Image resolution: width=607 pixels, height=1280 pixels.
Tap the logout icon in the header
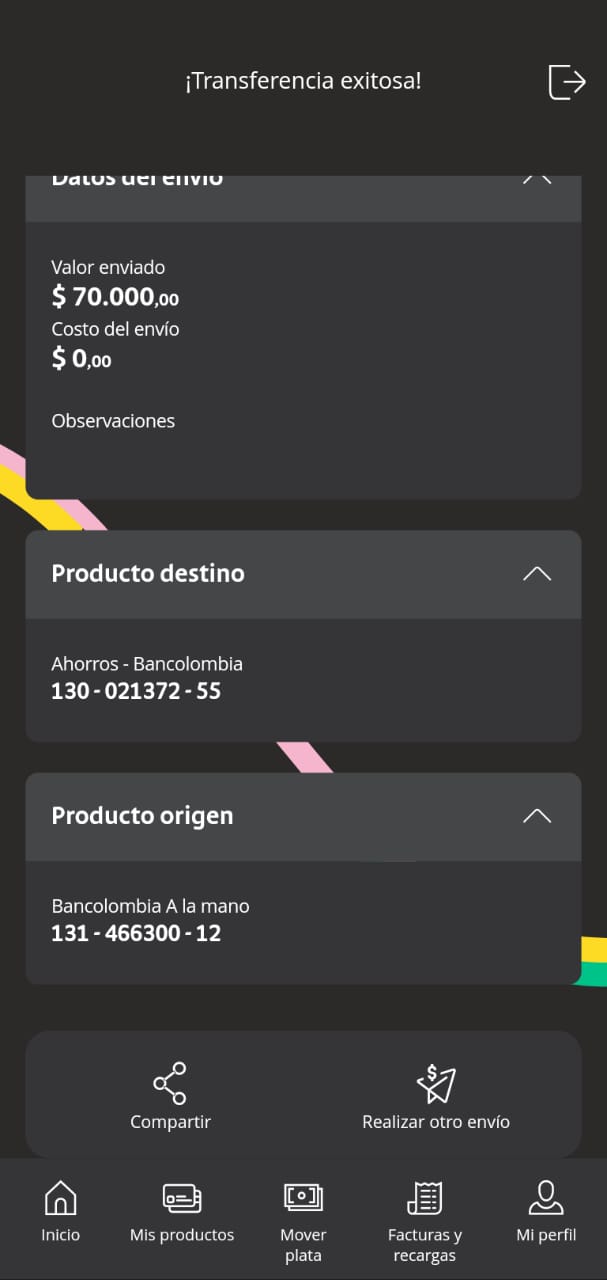[566, 82]
